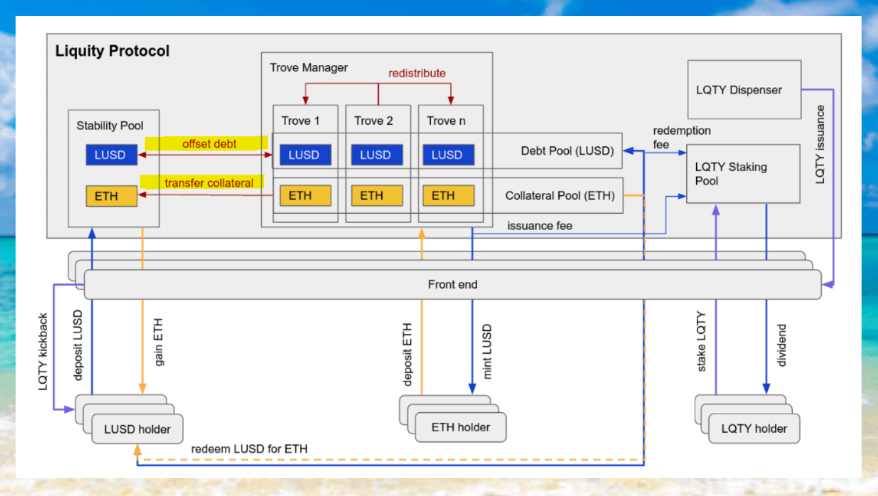Click the 'Trove Manager' heading
The height and width of the screenshot is (496, 878).
[309, 67]
